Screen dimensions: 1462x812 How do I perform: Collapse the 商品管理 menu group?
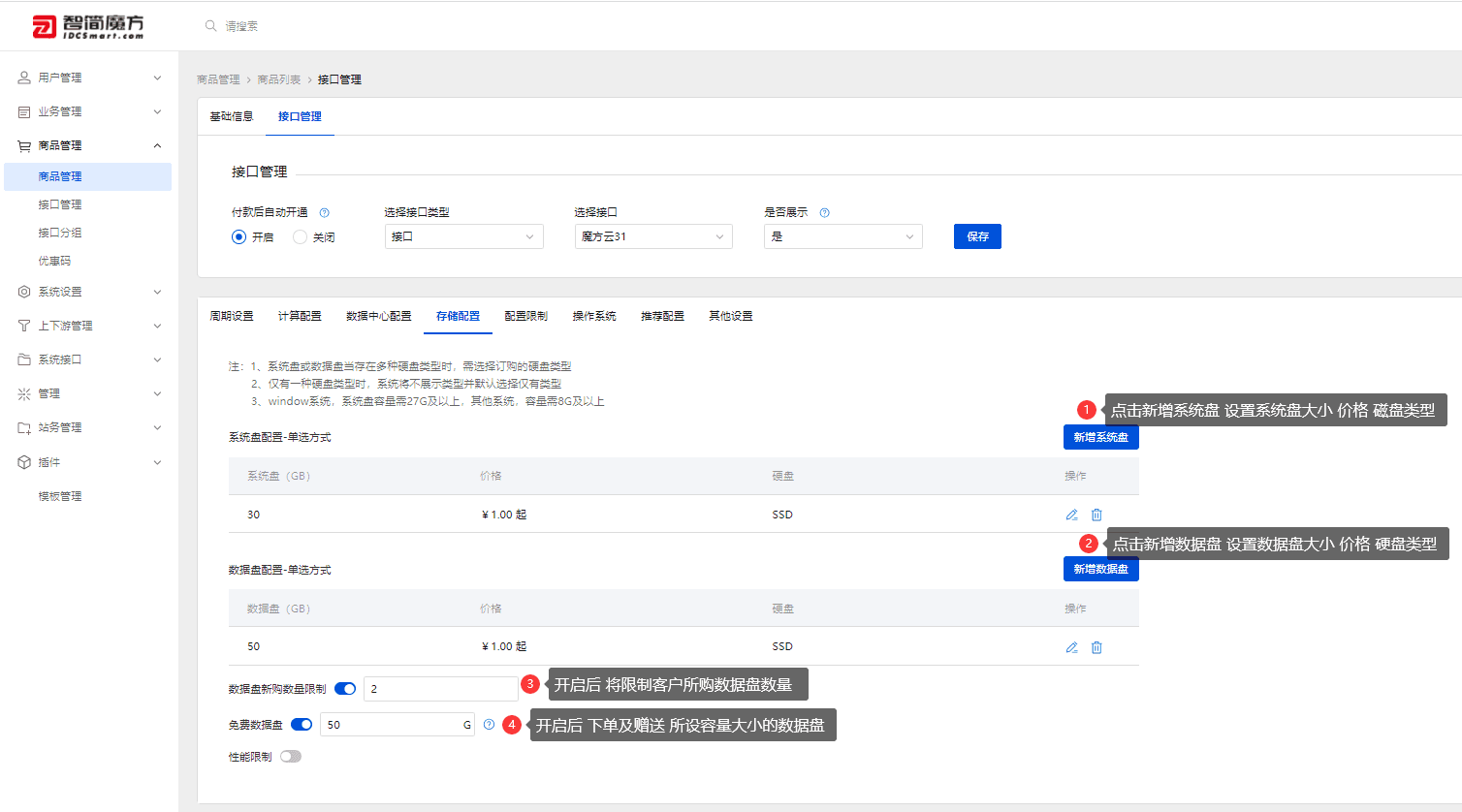157,145
